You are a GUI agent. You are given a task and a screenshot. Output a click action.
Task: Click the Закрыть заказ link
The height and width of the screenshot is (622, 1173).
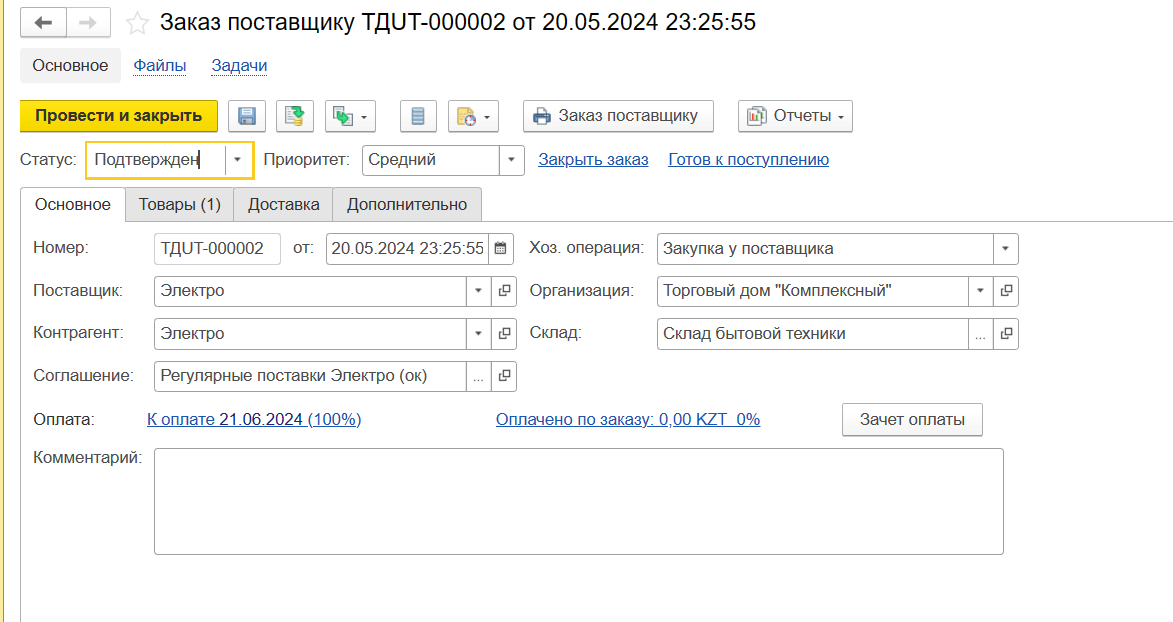tap(593, 160)
